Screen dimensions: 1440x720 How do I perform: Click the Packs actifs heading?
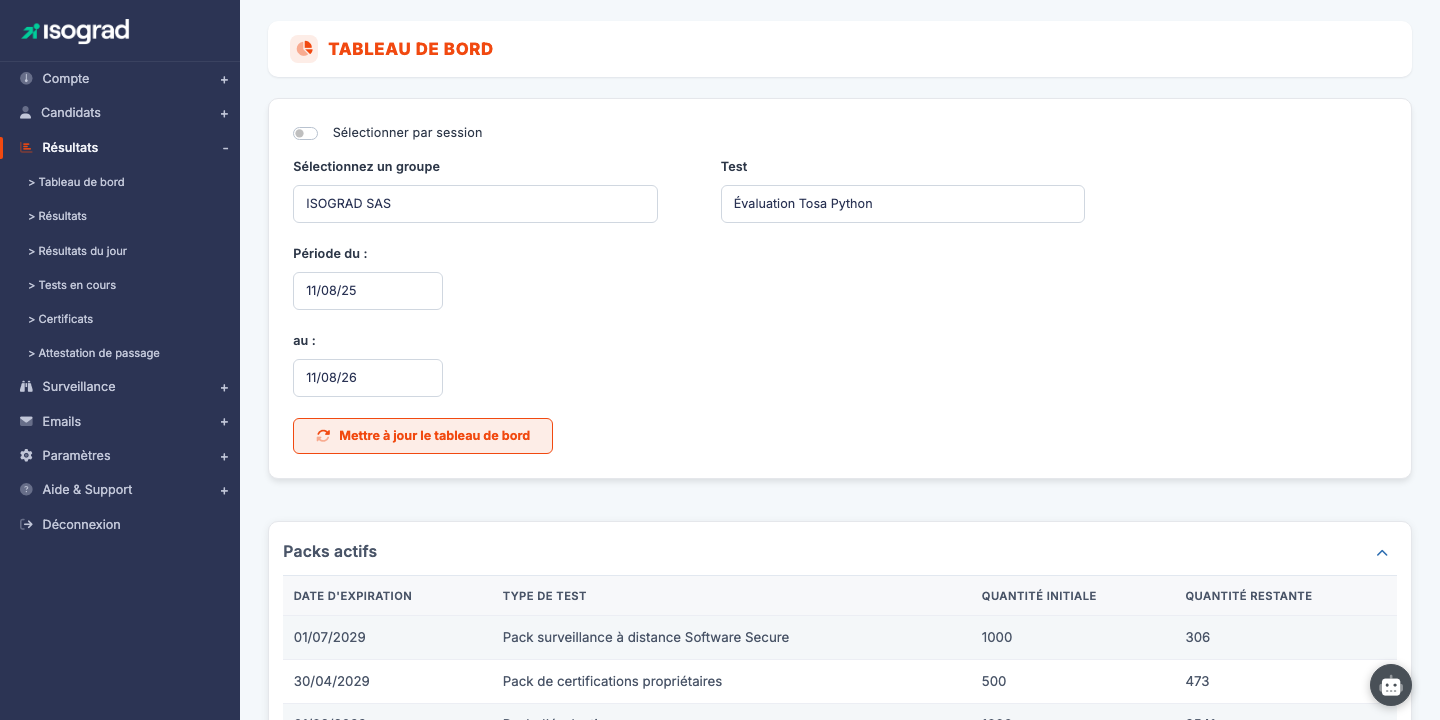[330, 552]
